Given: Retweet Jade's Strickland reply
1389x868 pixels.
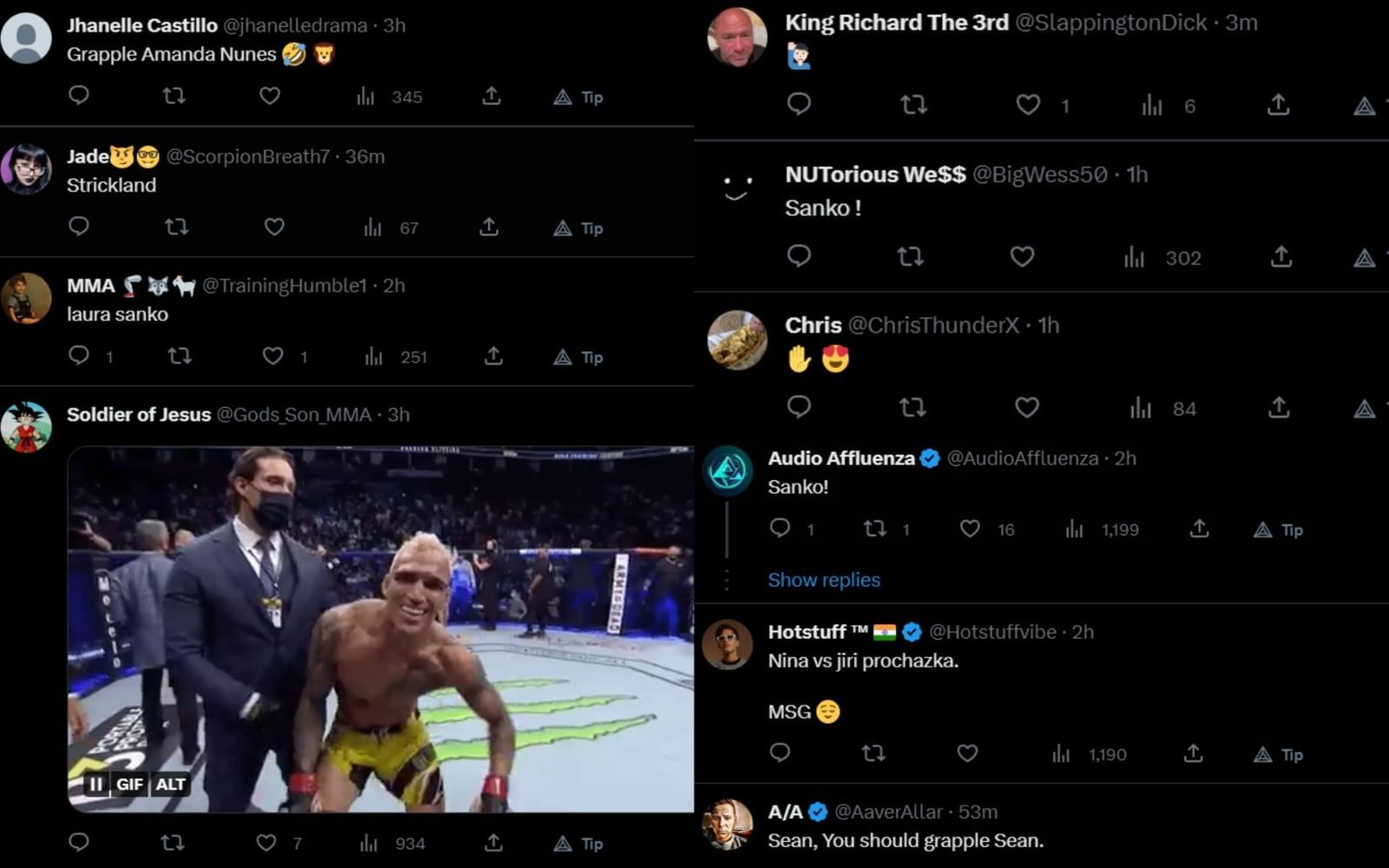Looking at the screenshot, I should pyautogui.click(x=176, y=227).
